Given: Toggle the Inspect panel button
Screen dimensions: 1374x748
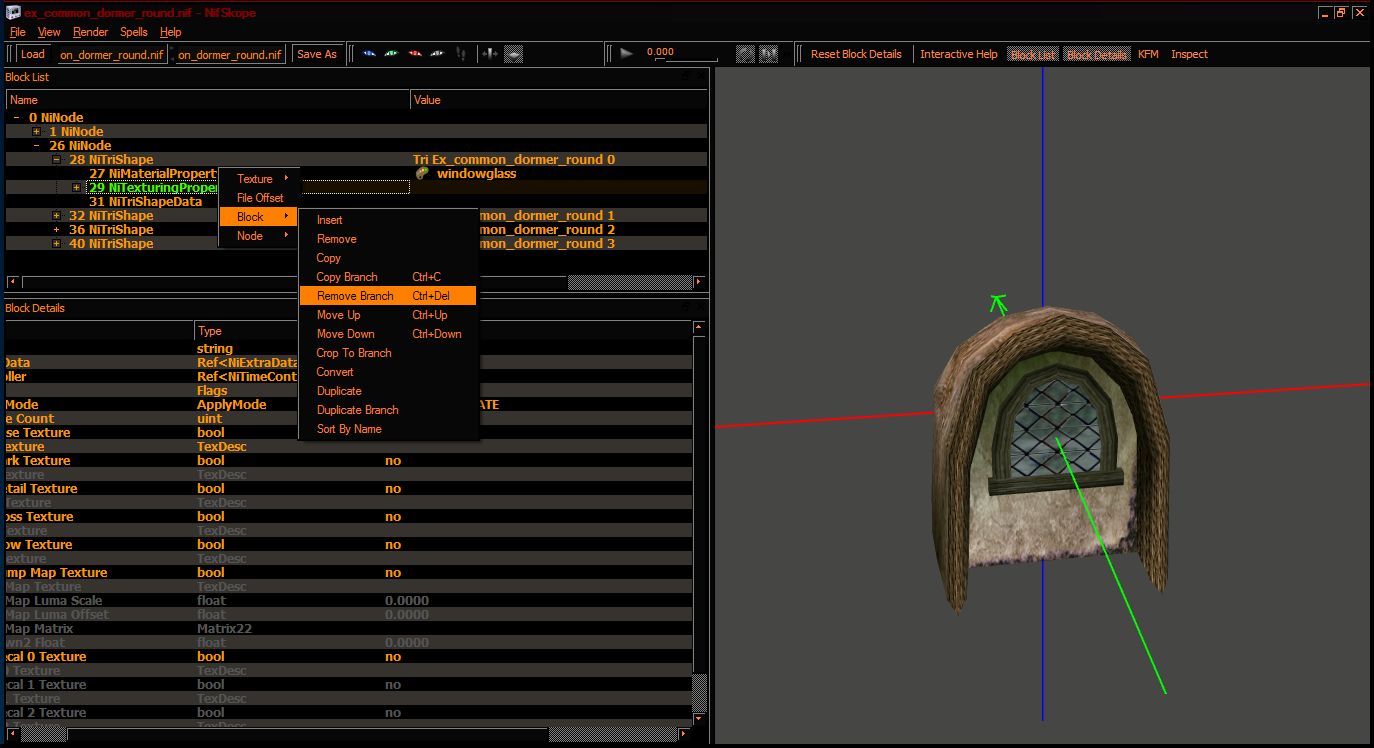Looking at the screenshot, I should 1190,54.
